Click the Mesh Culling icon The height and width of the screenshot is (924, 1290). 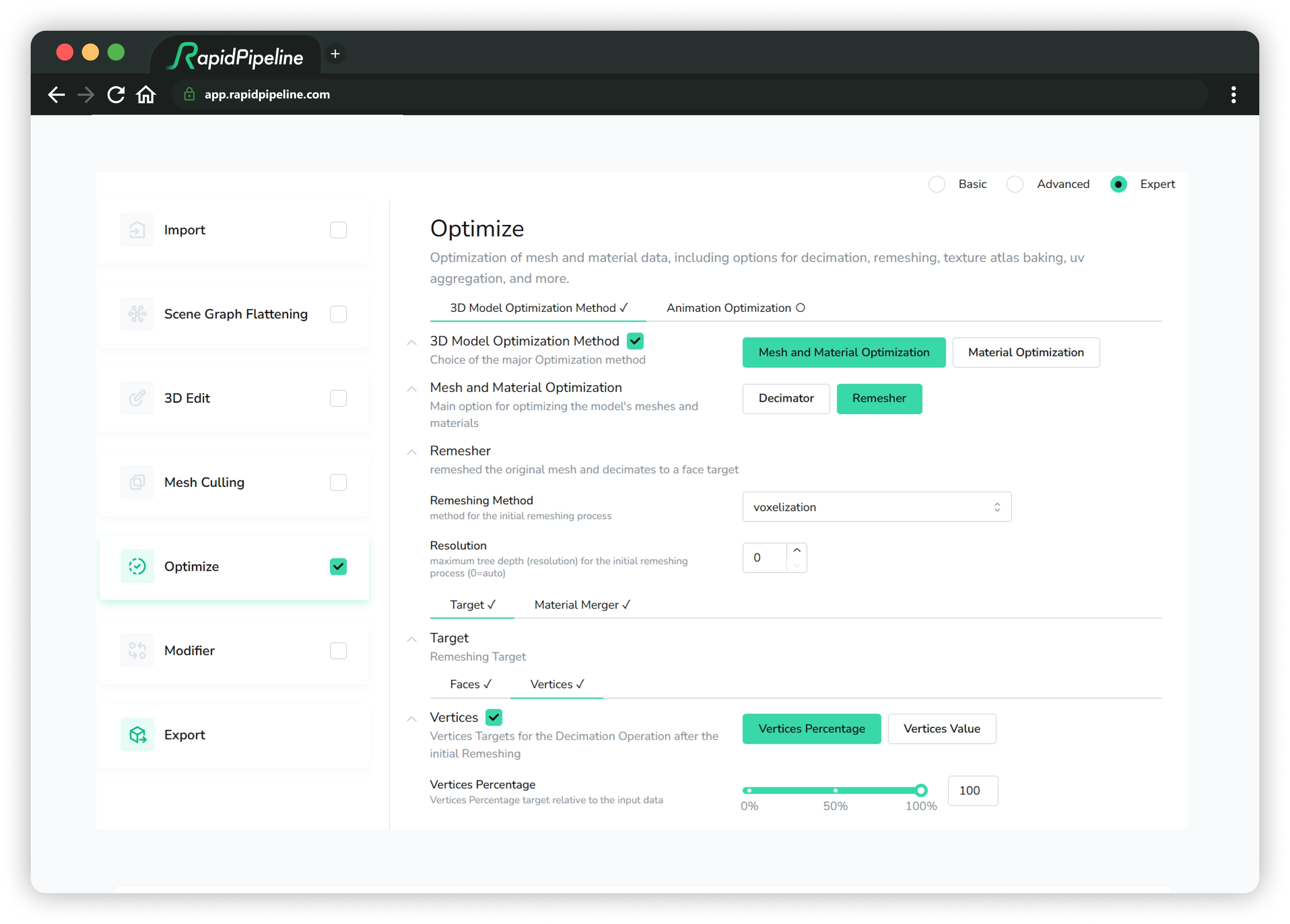[x=137, y=482]
